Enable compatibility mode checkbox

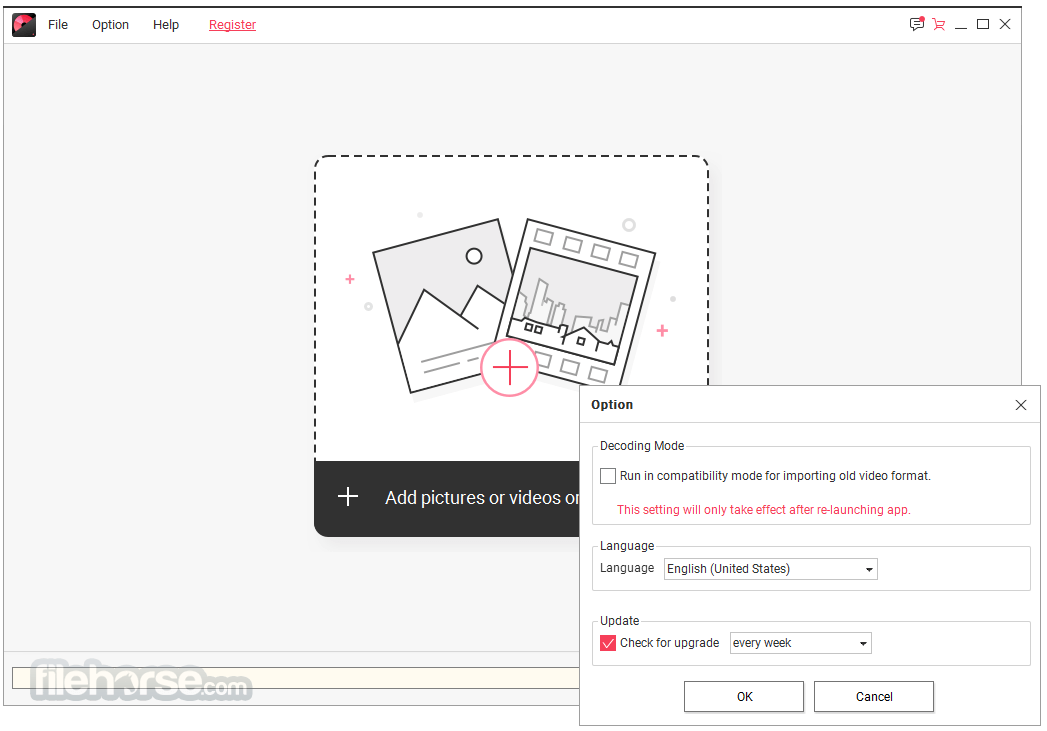(608, 476)
